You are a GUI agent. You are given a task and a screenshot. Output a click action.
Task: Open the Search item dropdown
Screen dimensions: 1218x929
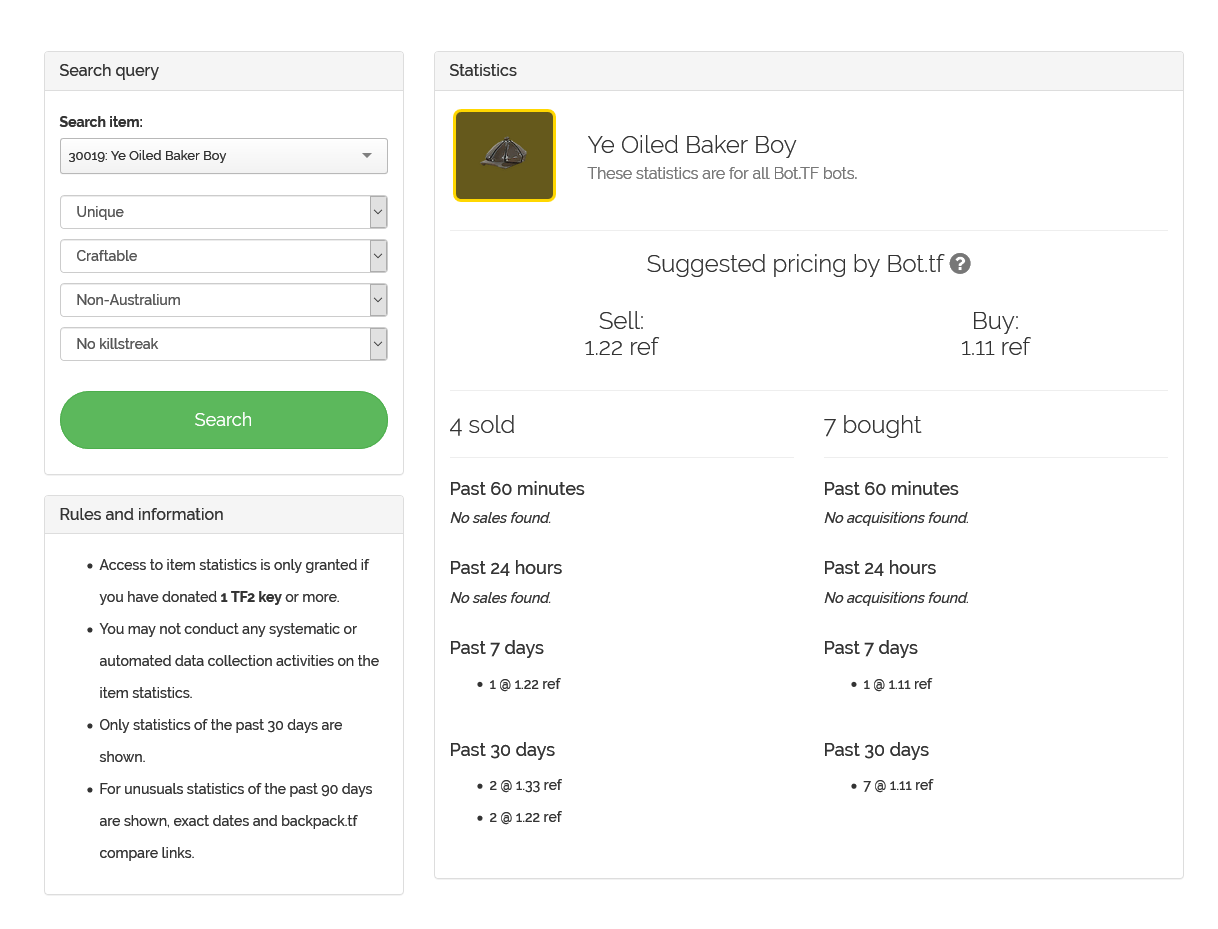pos(223,156)
